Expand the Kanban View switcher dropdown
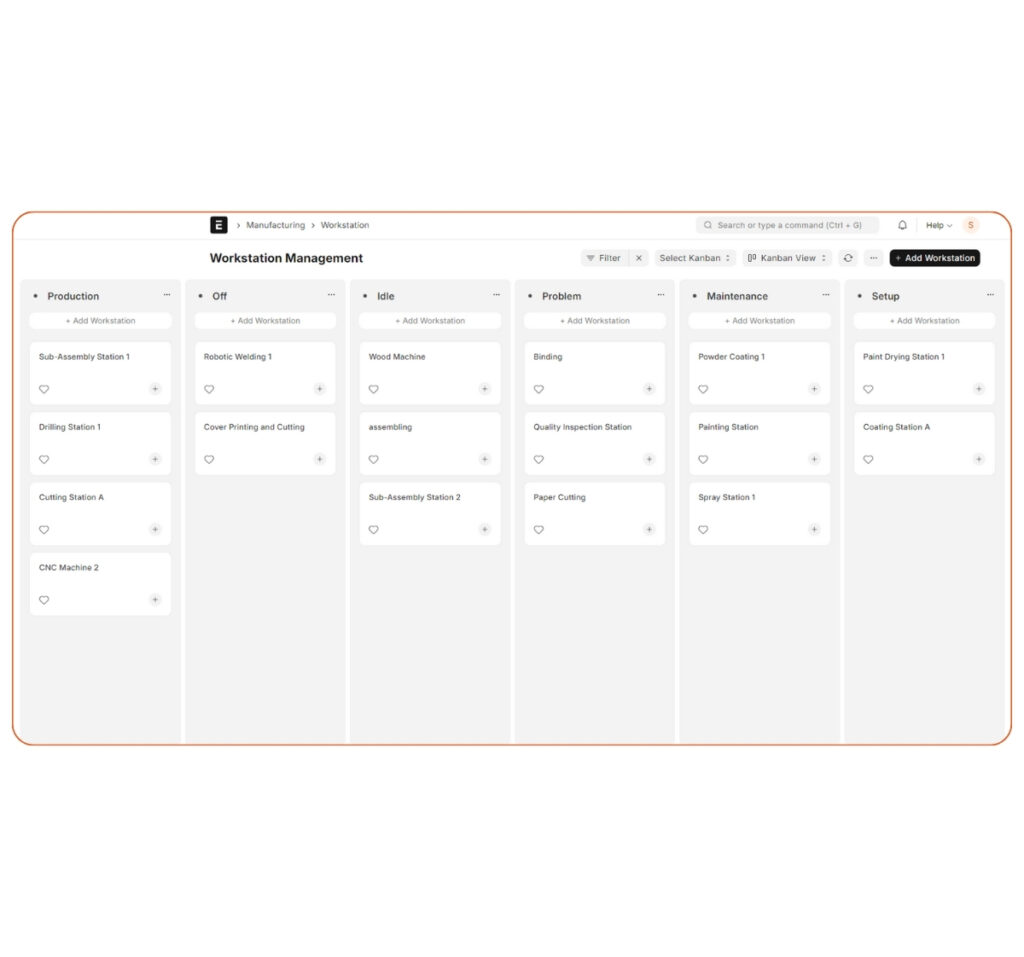1024x957 pixels. click(x=823, y=258)
